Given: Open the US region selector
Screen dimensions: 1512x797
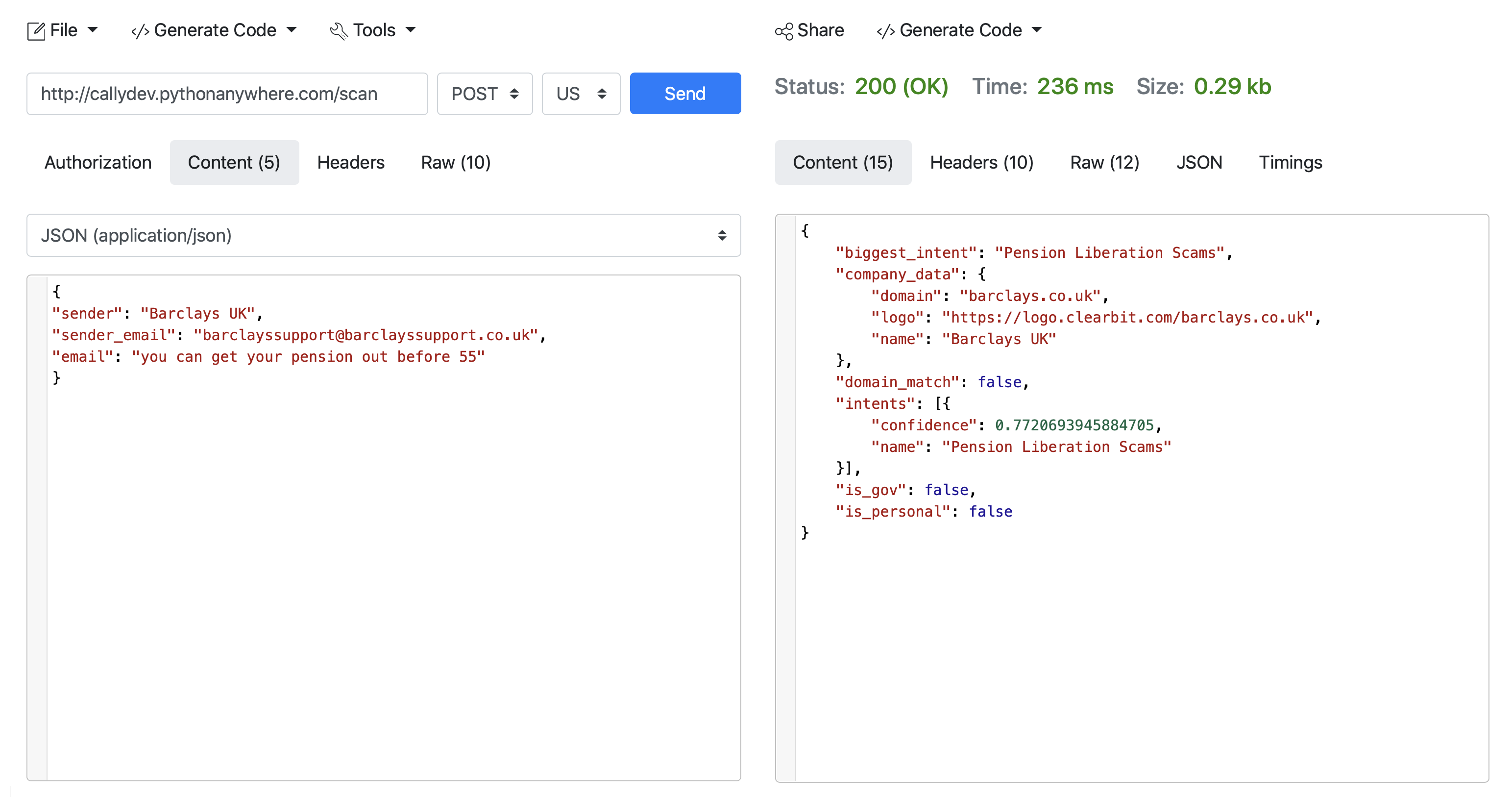Looking at the screenshot, I should [x=580, y=94].
